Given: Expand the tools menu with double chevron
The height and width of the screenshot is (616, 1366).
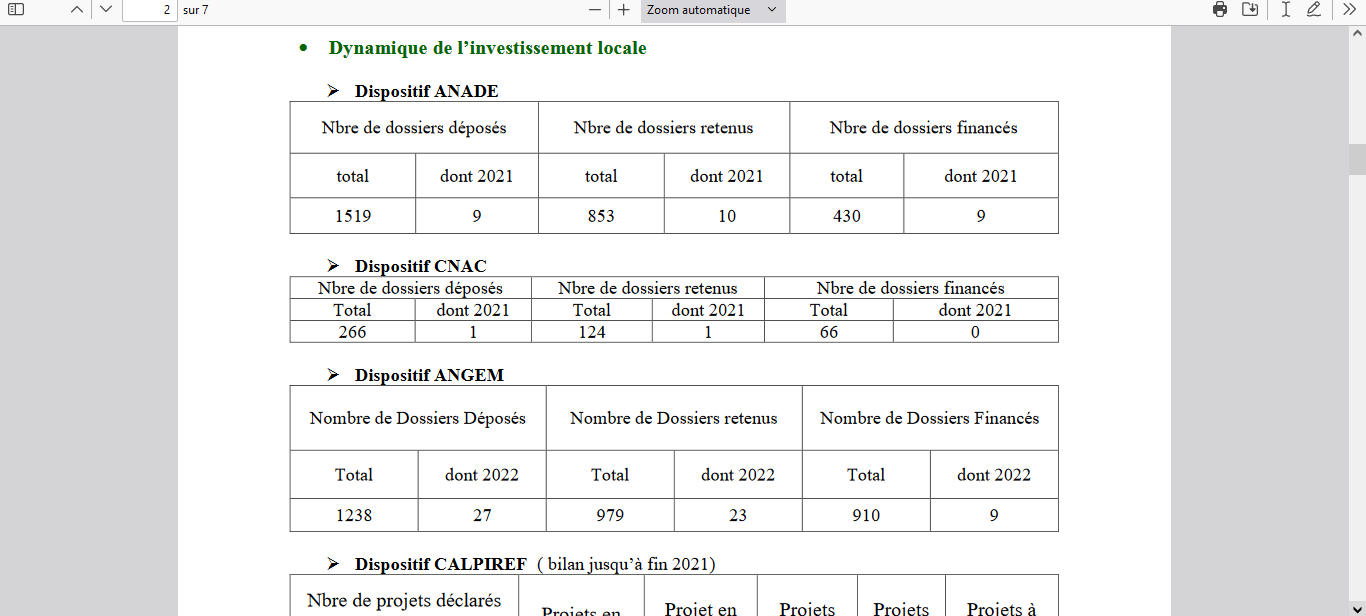Looking at the screenshot, I should [1348, 10].
